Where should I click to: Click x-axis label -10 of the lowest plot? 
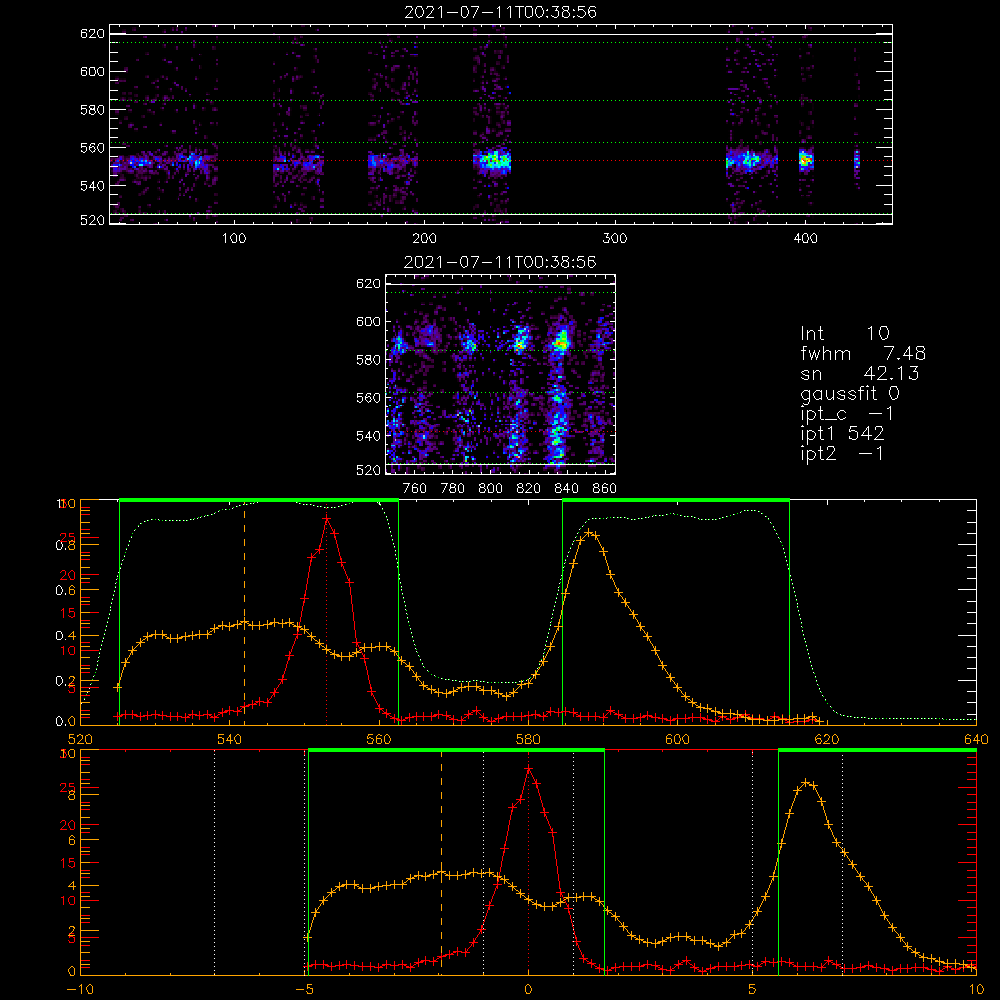point(80,989)
